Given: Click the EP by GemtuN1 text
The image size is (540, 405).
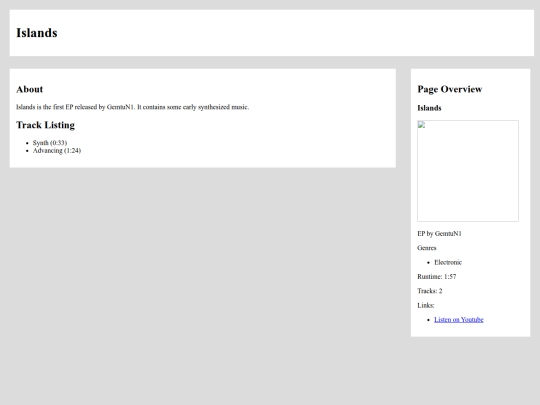Looking at the screenshot, I should click(x=439, y=233).
